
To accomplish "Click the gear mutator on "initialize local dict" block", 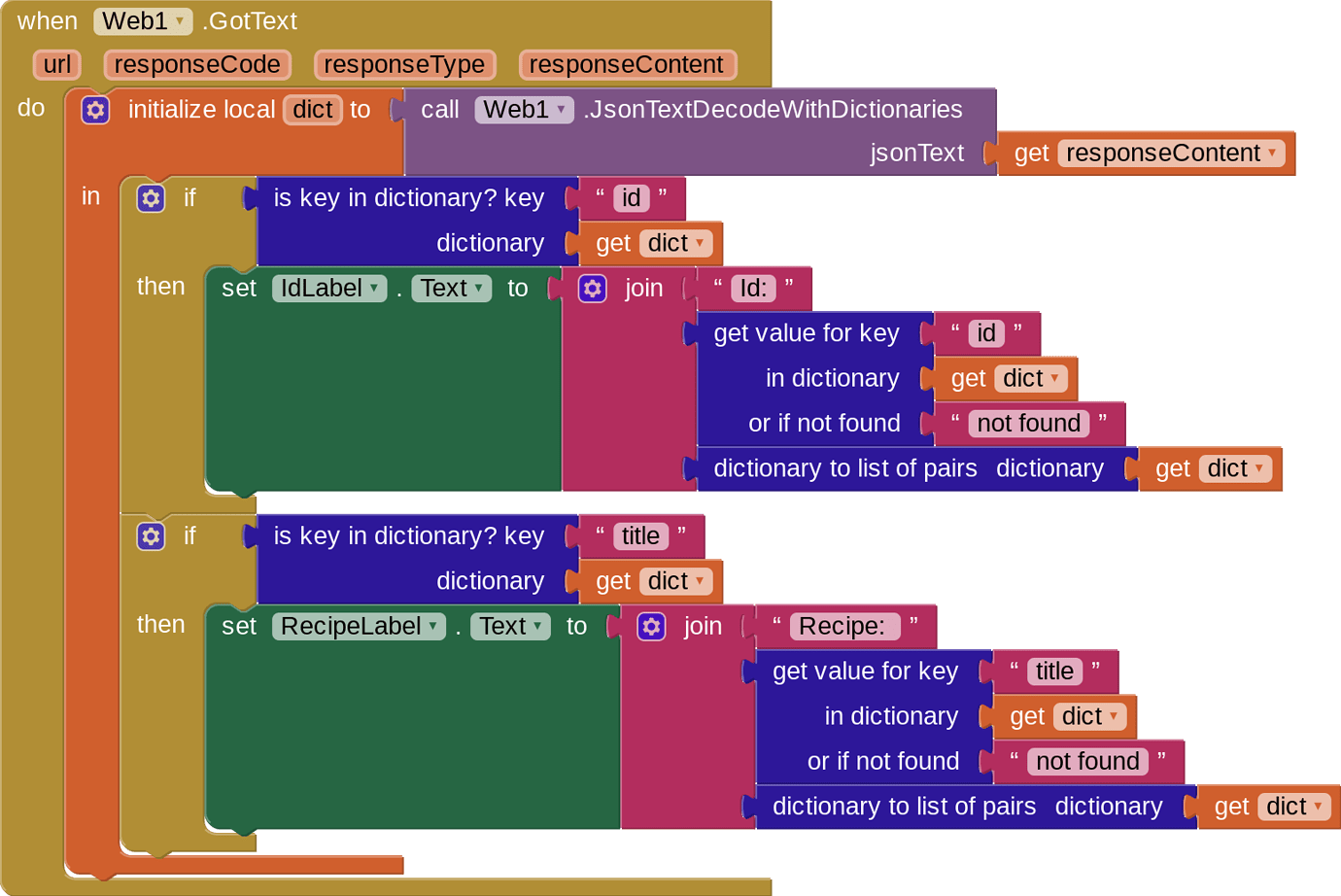I will point(95,110).
